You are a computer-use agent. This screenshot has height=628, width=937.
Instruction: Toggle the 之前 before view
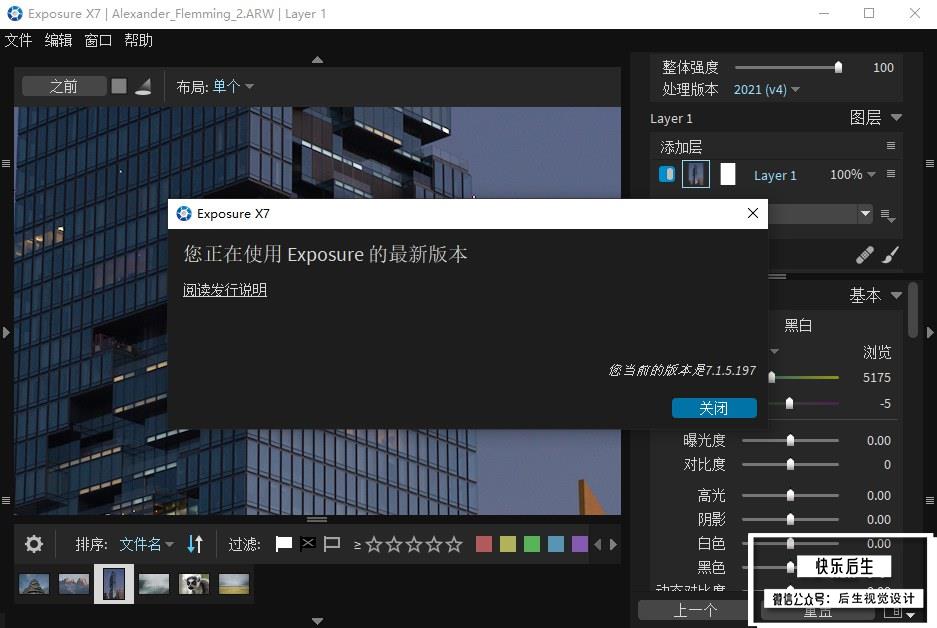click(64, 87)
